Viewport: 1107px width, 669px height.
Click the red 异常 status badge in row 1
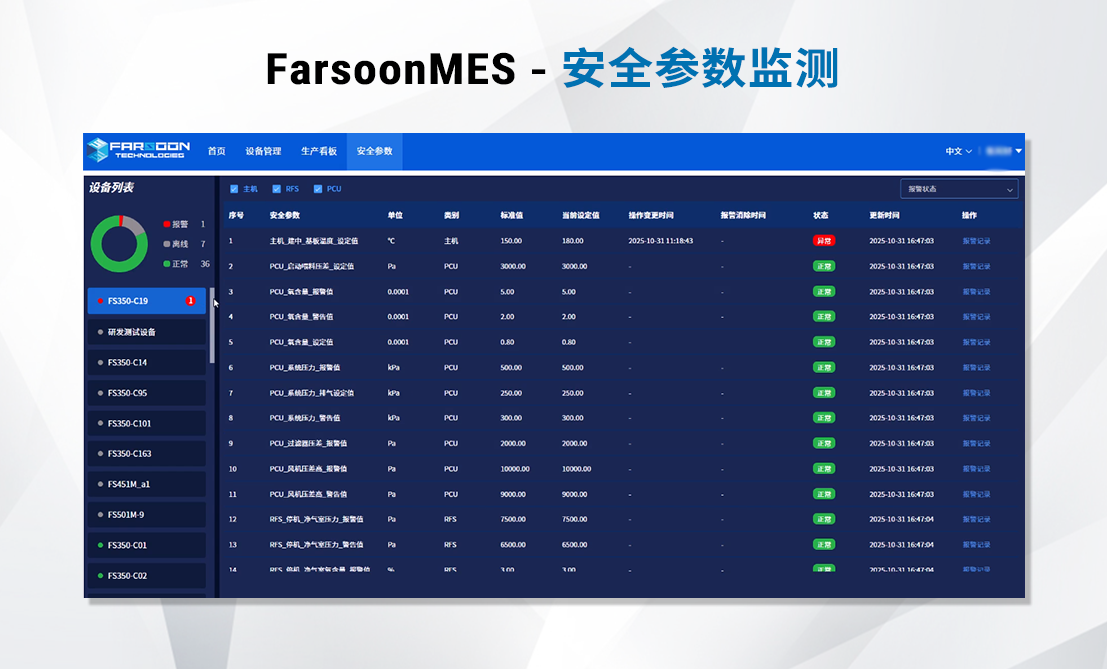pyautogui.click(x=823, y=241)
